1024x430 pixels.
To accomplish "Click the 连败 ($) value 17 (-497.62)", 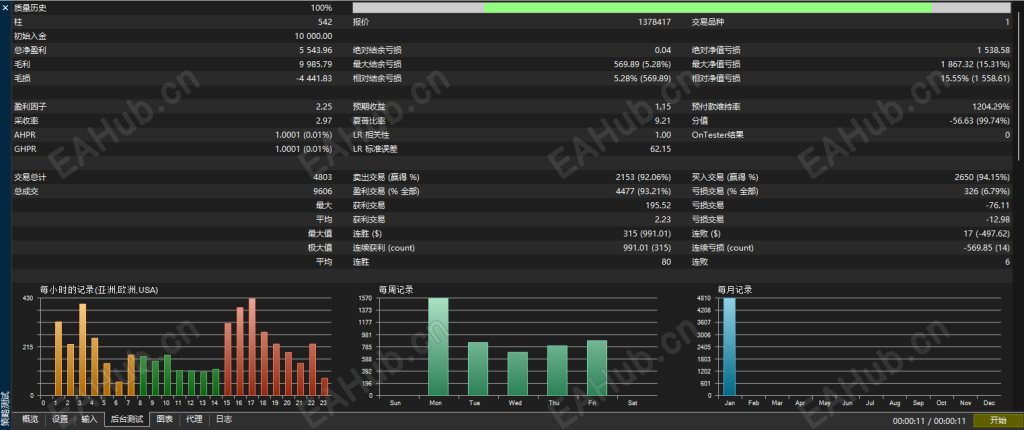I will (985, 234).
